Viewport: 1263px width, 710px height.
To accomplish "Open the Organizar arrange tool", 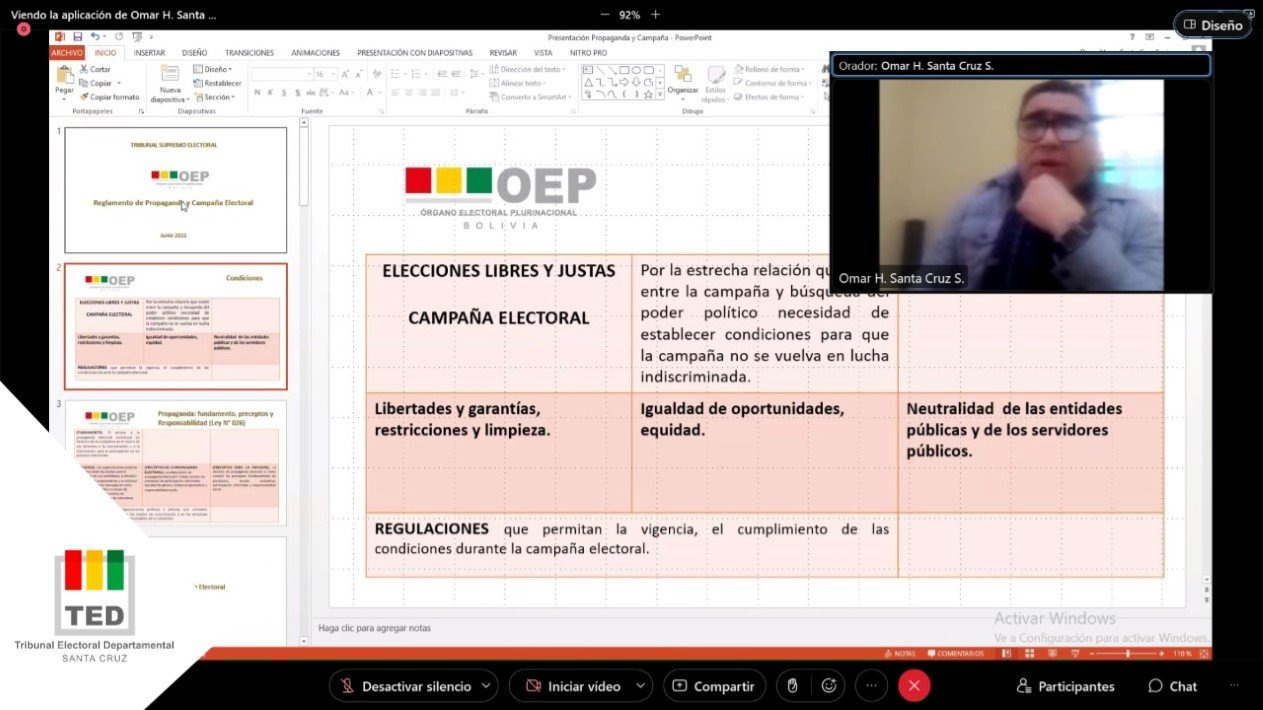I will (x=683, y=80).
